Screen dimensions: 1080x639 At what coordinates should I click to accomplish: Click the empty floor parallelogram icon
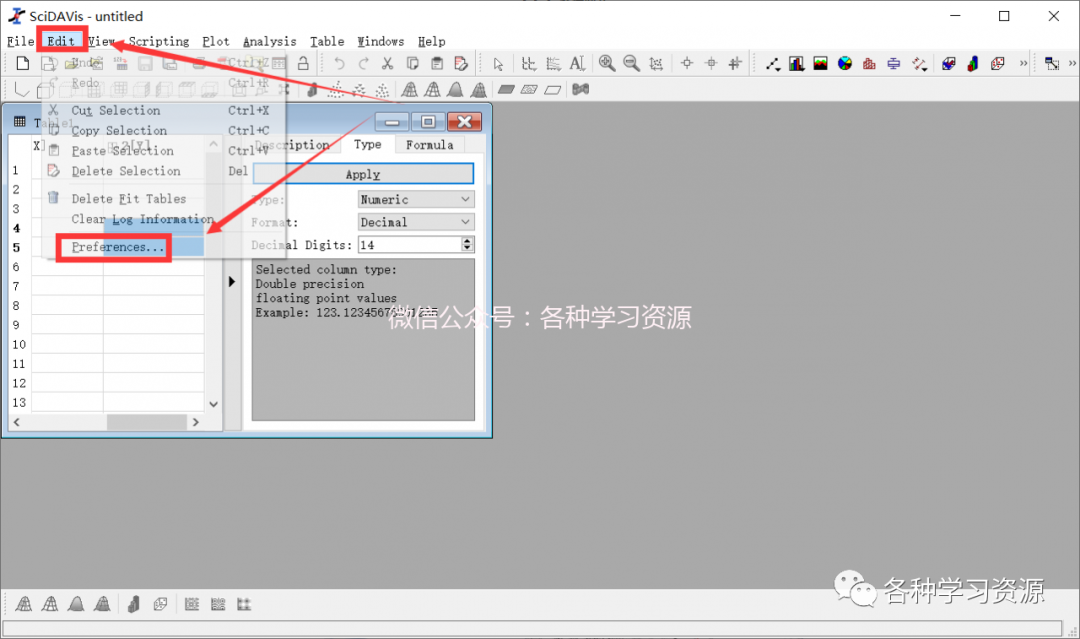coord(552,90)
